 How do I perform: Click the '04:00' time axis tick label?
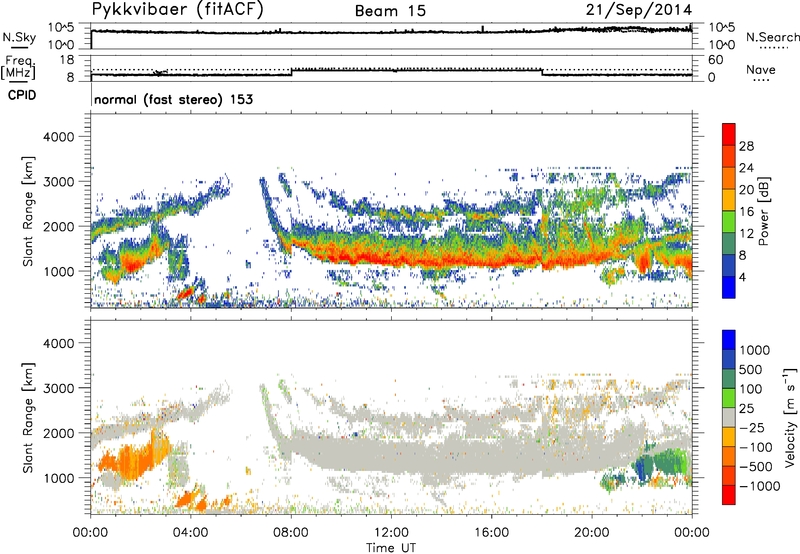coord(191,533)
